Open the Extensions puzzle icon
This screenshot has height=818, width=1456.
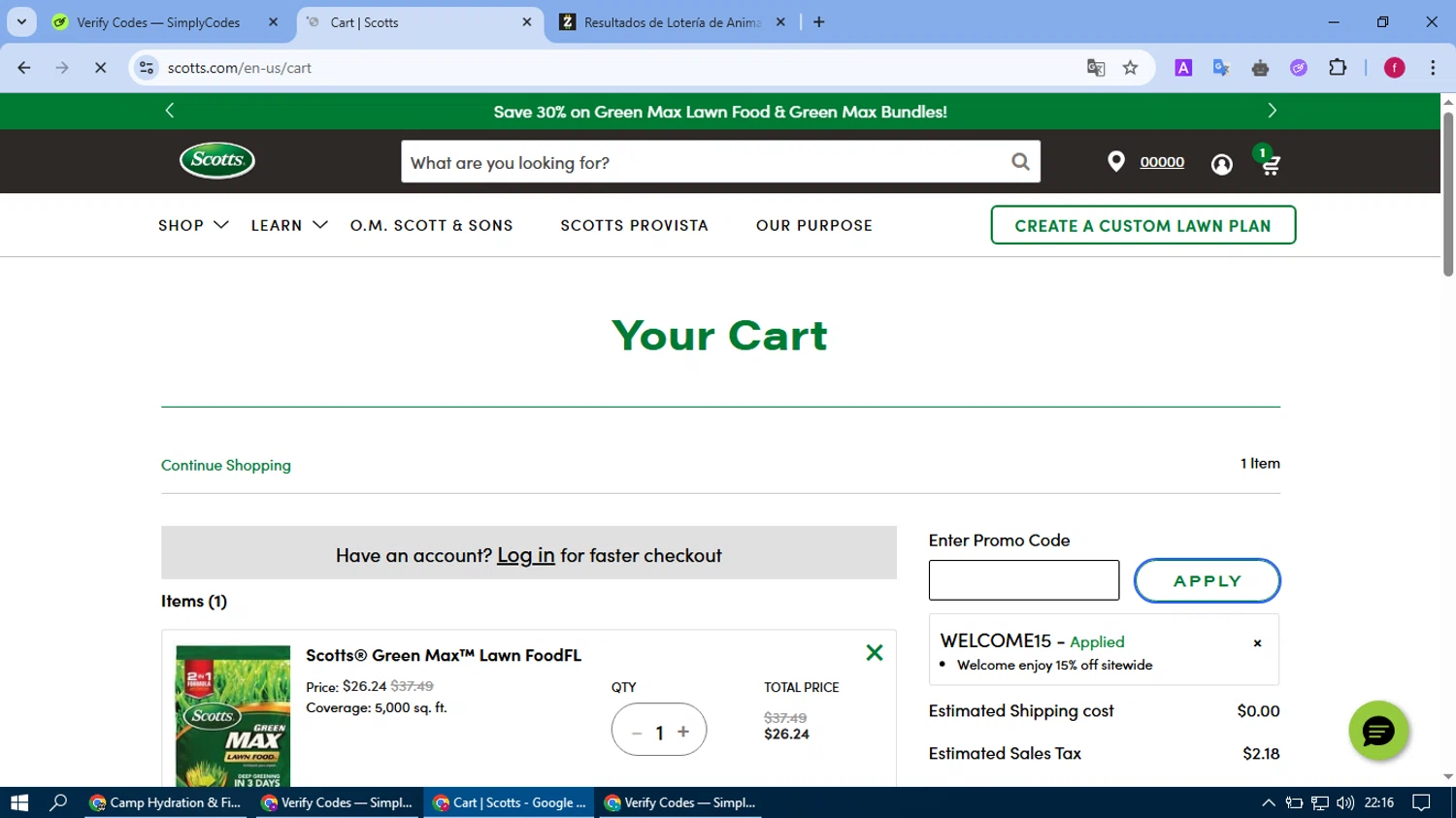(1338, 68)
